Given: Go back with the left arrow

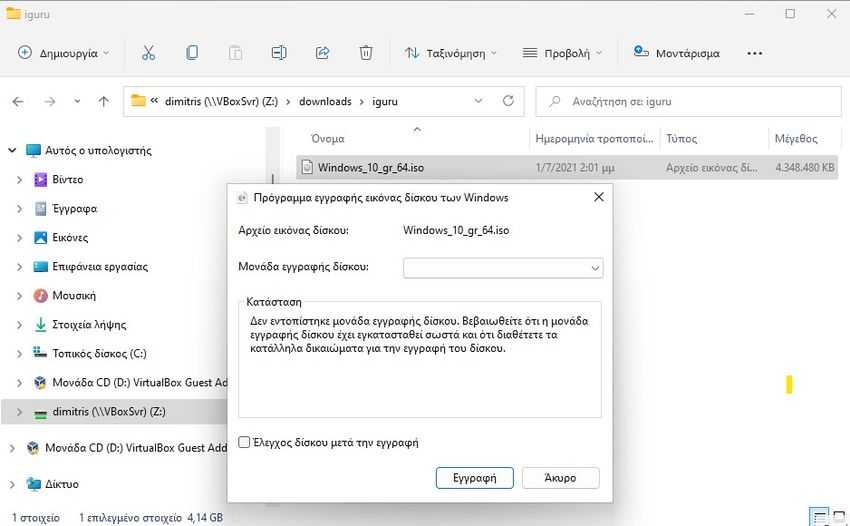Looking at the screenshot, I should click(x=18, y=101).
